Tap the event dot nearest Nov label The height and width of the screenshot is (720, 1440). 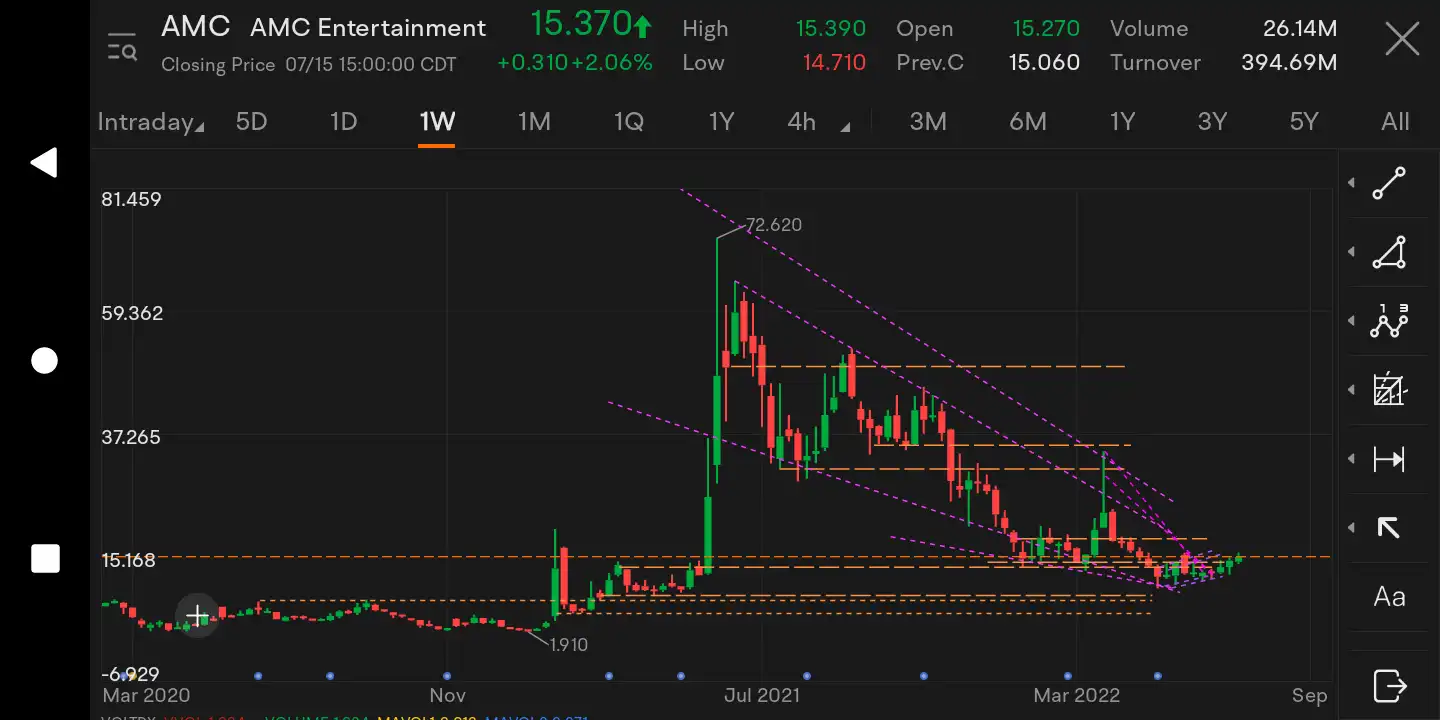click(x=447, y=676)
